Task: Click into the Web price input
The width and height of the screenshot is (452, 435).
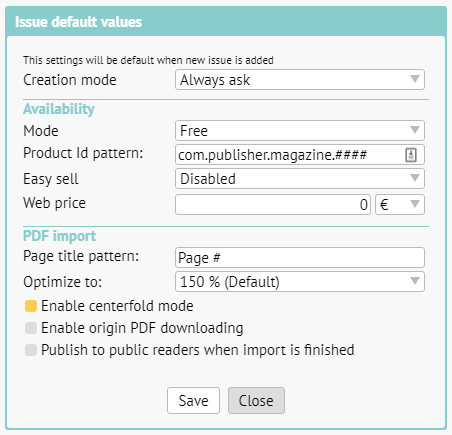Action: point(273,204)
